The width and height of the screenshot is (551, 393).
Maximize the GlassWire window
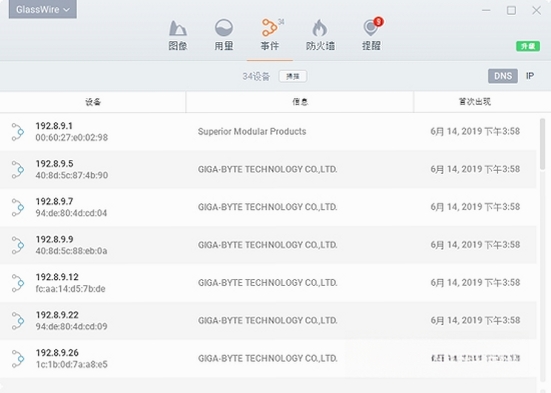coord(511,10)
